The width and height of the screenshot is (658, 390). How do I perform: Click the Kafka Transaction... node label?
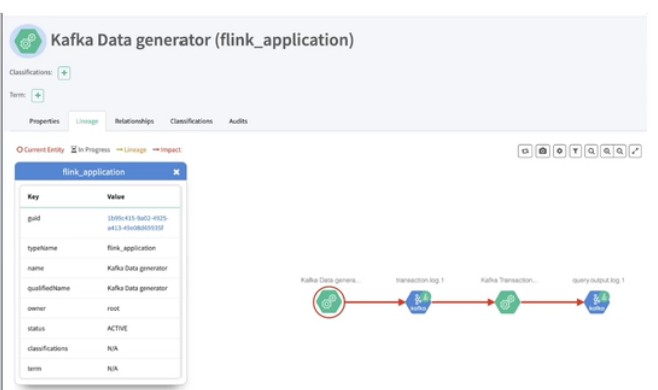click(509, 280)
